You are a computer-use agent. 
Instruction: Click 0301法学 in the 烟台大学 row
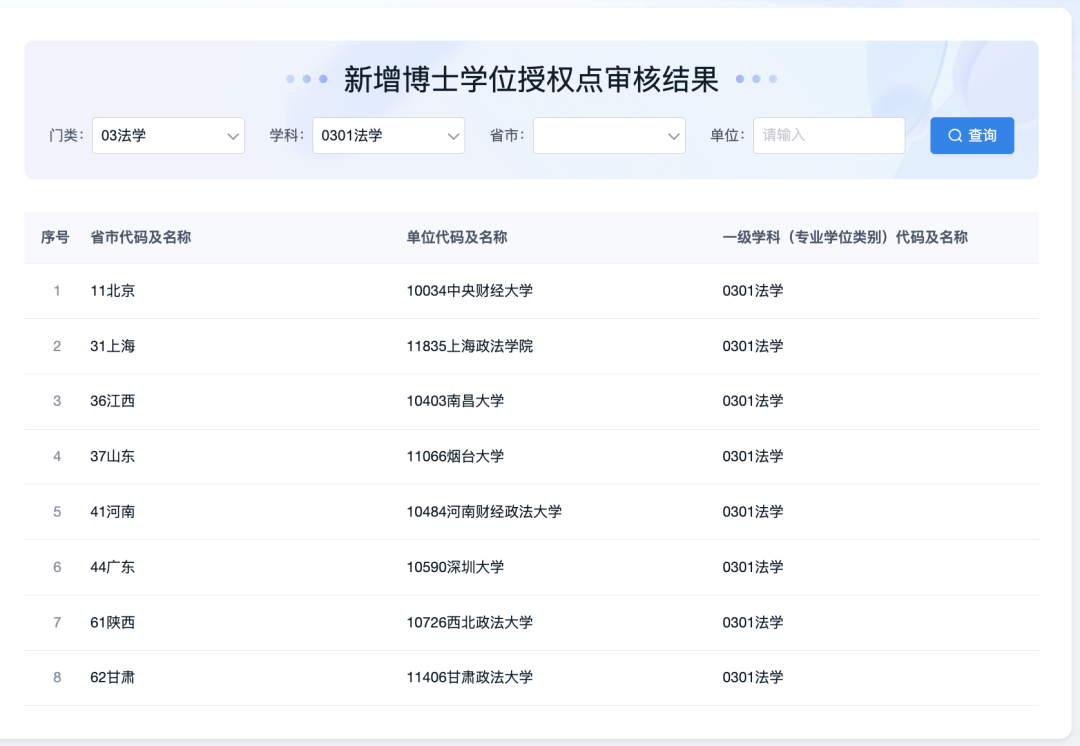coord(753,456)
